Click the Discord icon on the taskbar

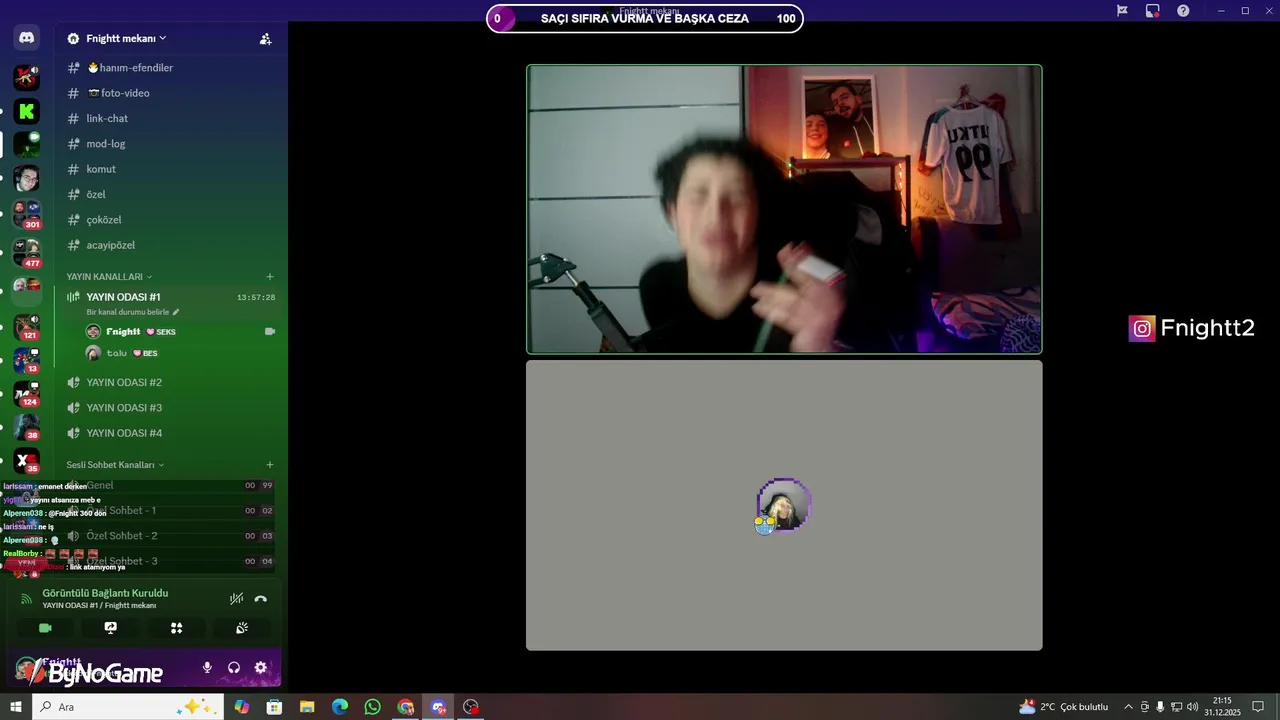(x=438, y=707)
